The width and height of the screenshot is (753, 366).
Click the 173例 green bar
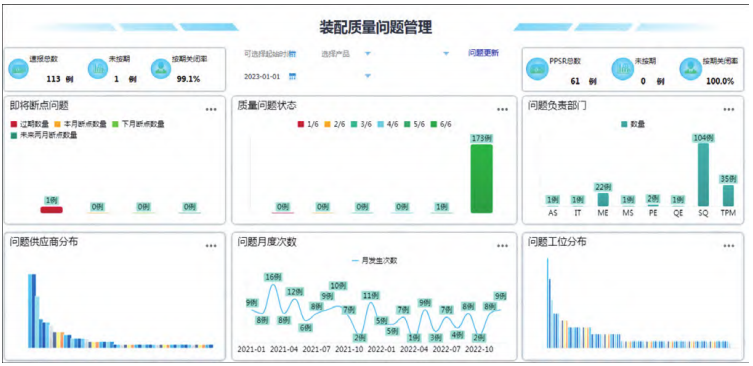482,179
